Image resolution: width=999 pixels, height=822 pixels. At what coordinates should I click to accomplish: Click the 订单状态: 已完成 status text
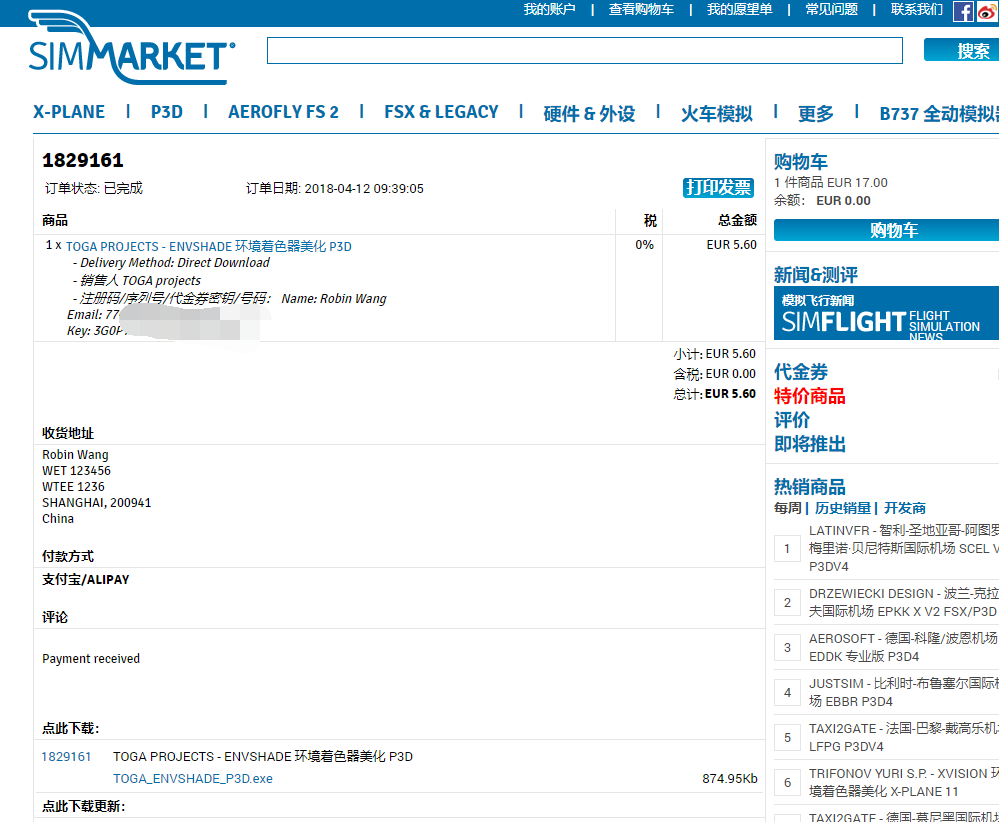(94, 188)
